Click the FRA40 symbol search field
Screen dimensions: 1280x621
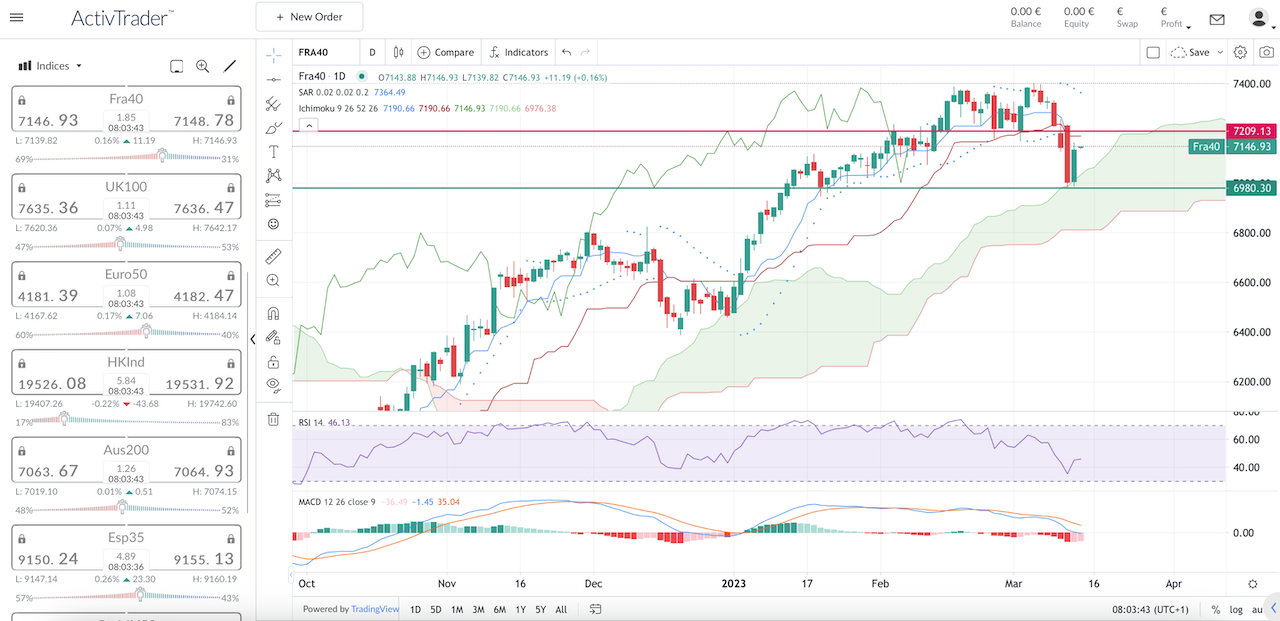tap(326, 52)
